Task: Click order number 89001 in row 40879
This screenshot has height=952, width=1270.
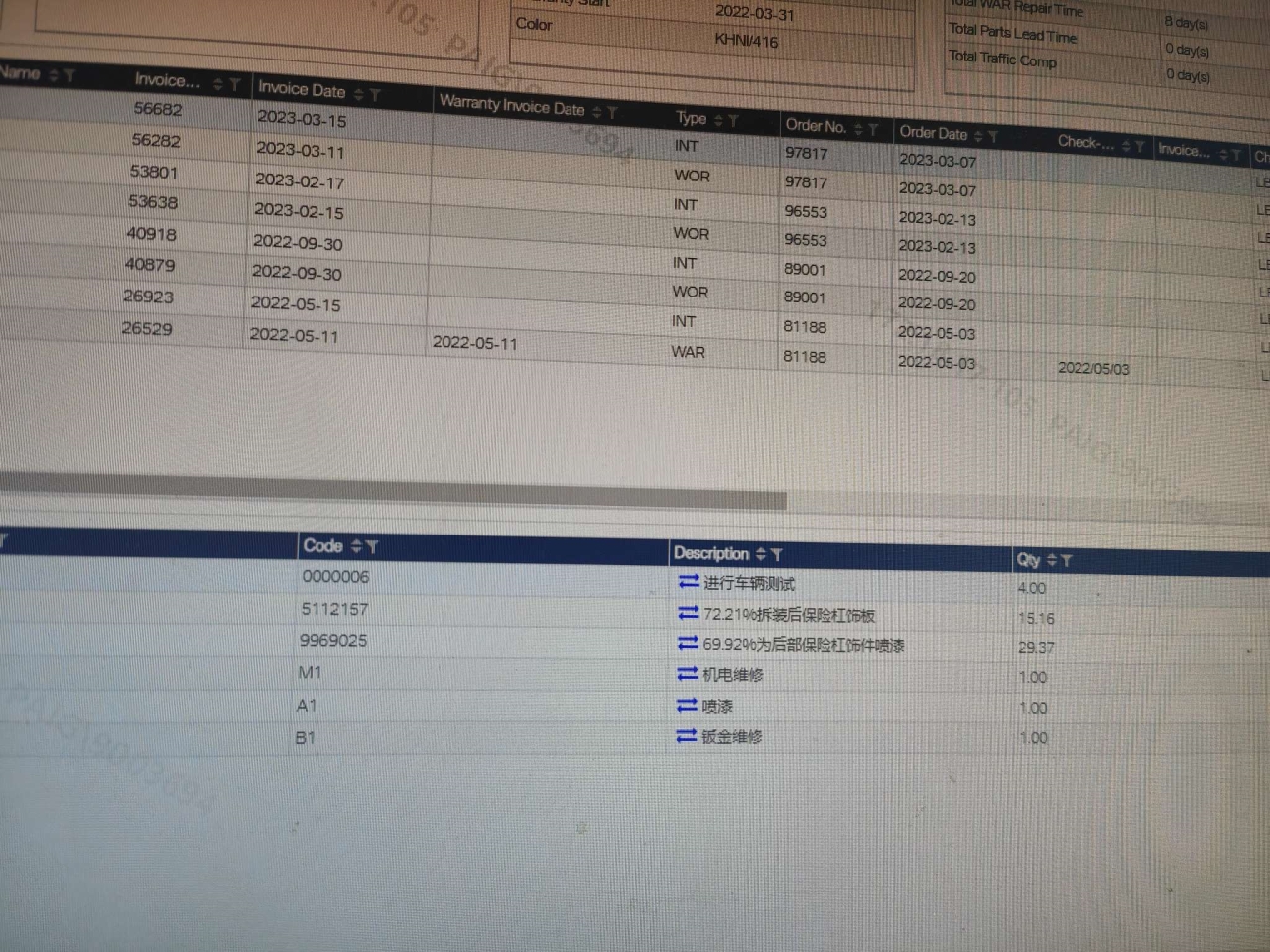Action: point(804,297)
